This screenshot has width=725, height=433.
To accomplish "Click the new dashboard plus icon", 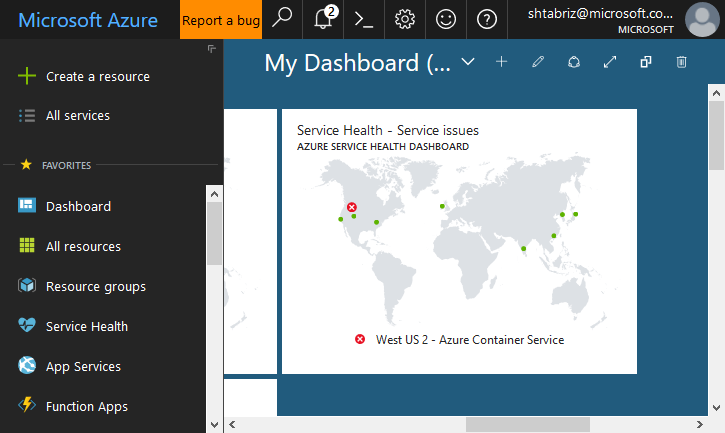I will 502,62.
